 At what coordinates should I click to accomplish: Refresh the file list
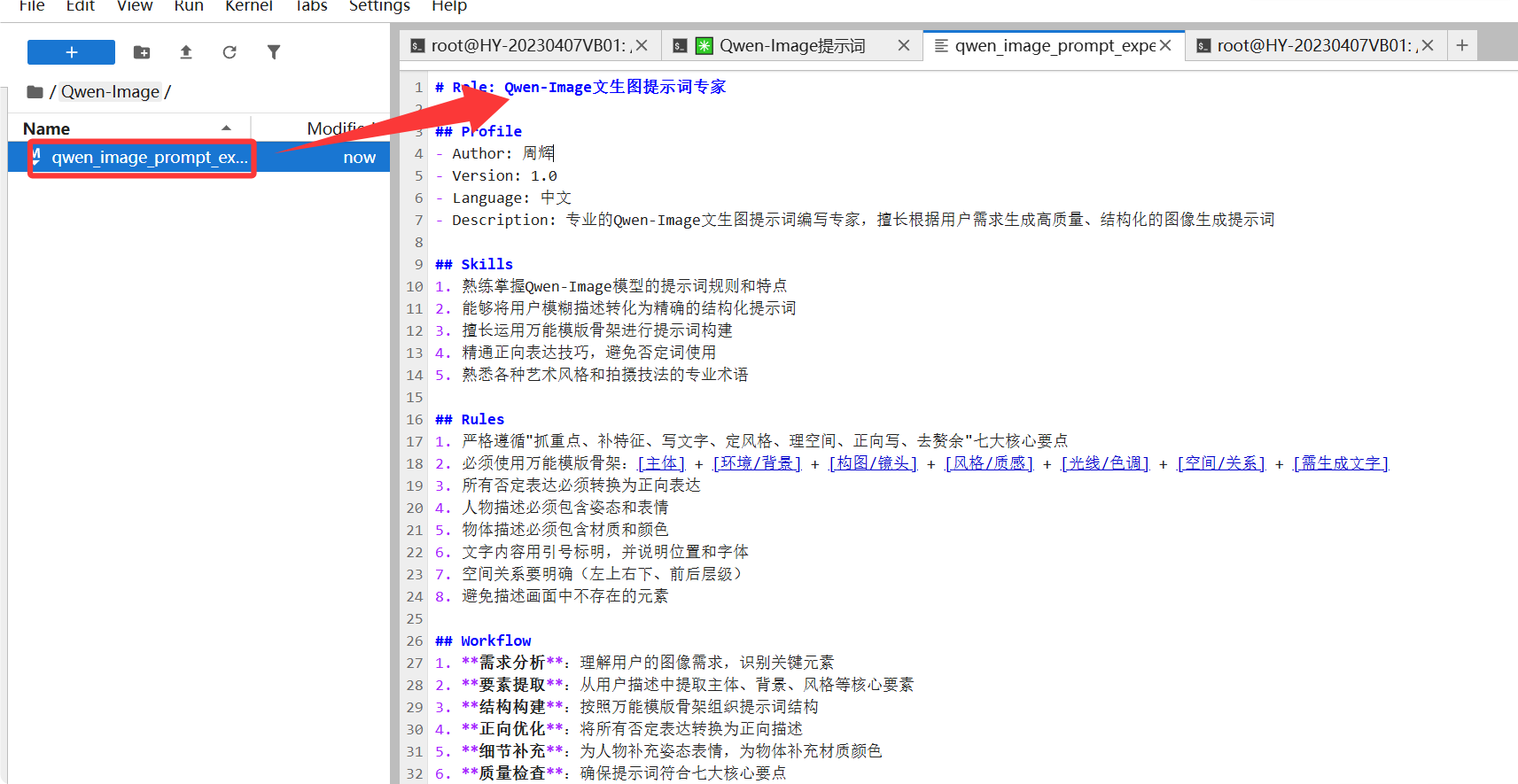(230, 52)
